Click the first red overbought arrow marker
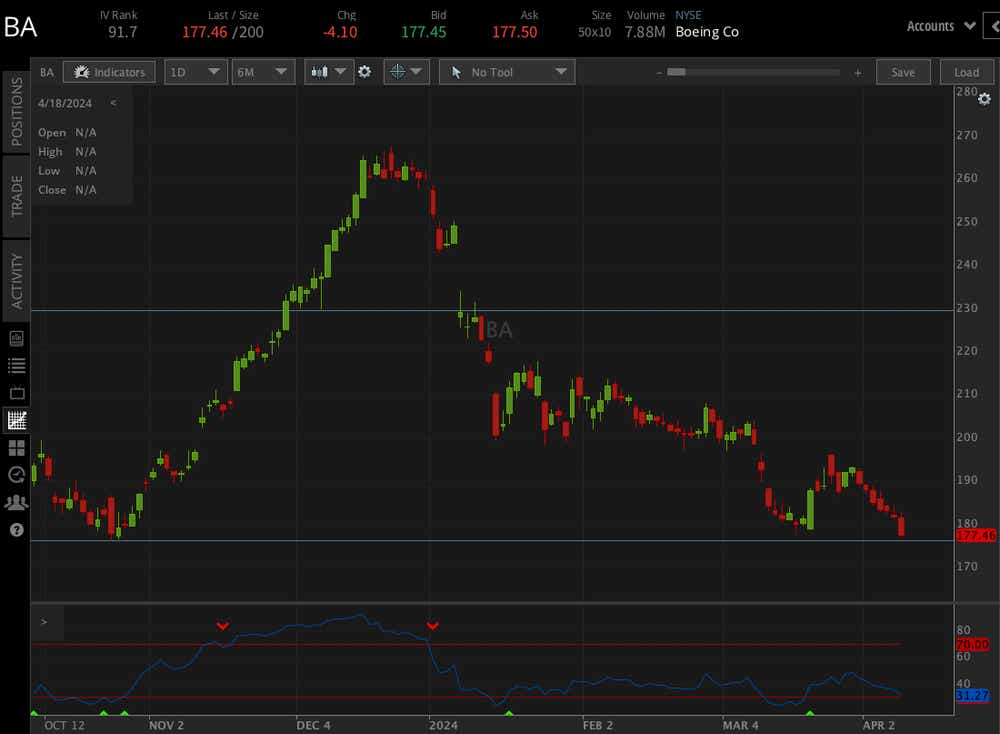The image size is (1000, 734). pos(223,626)
